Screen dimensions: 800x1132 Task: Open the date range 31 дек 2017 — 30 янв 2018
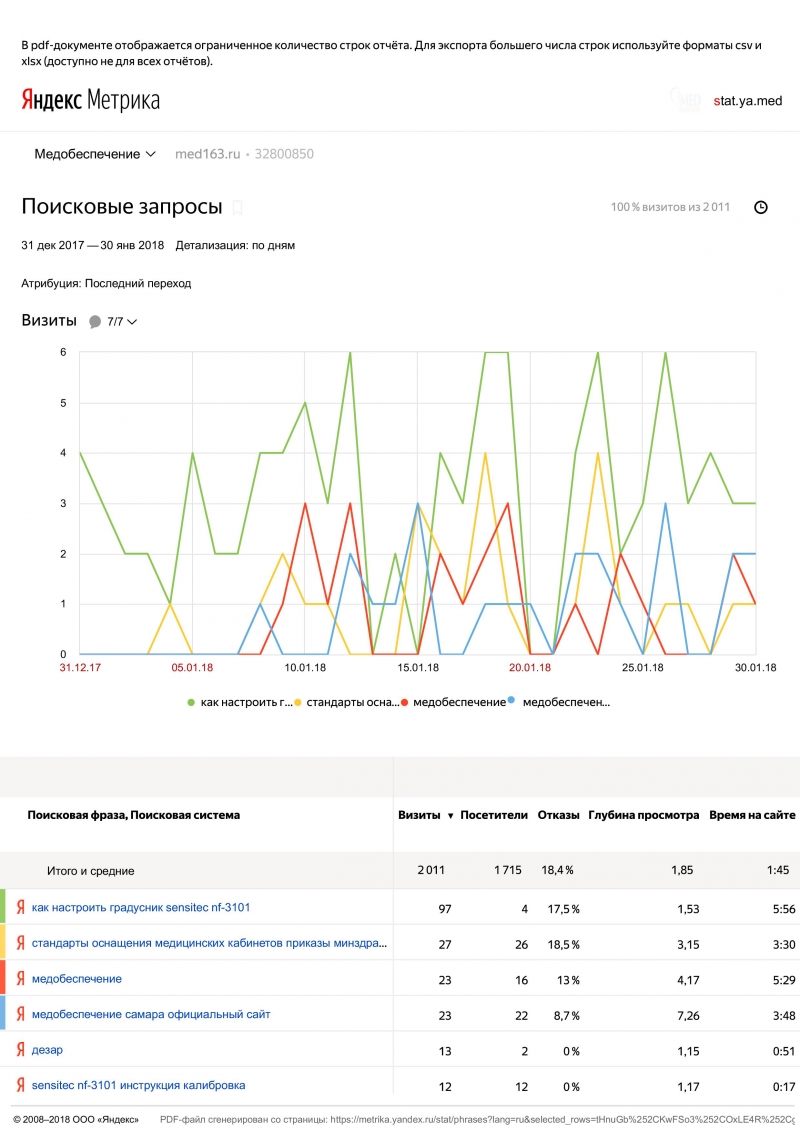[x=92, y=245]
